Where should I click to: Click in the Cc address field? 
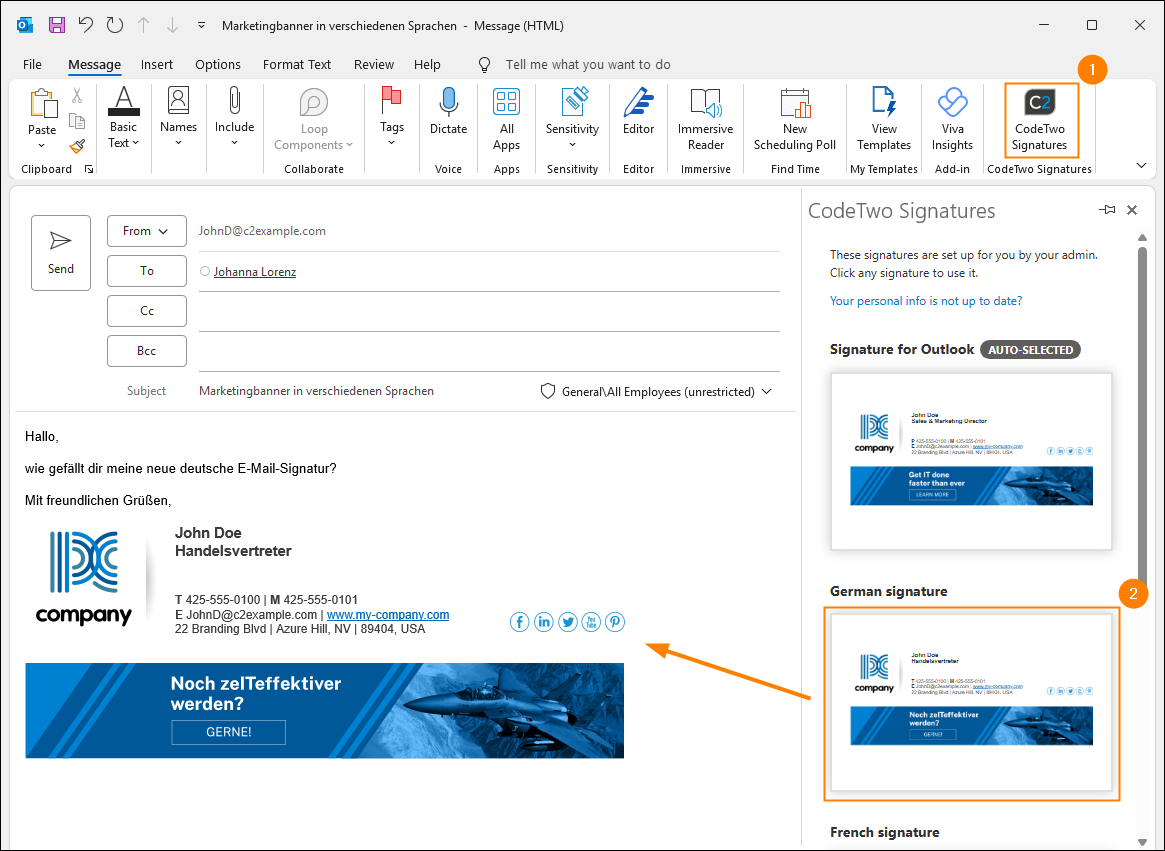click(489, 311)
